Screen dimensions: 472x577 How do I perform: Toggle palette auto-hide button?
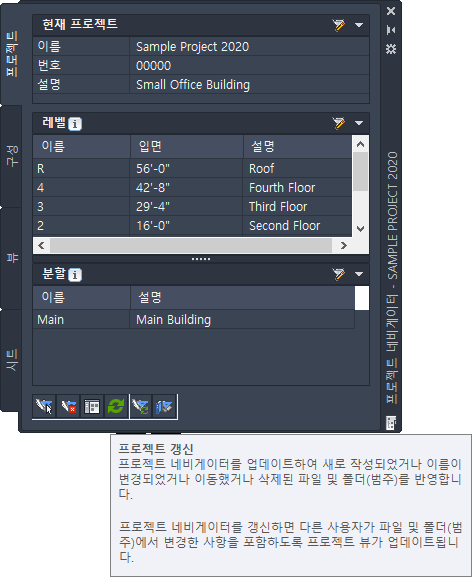(391, 30)
